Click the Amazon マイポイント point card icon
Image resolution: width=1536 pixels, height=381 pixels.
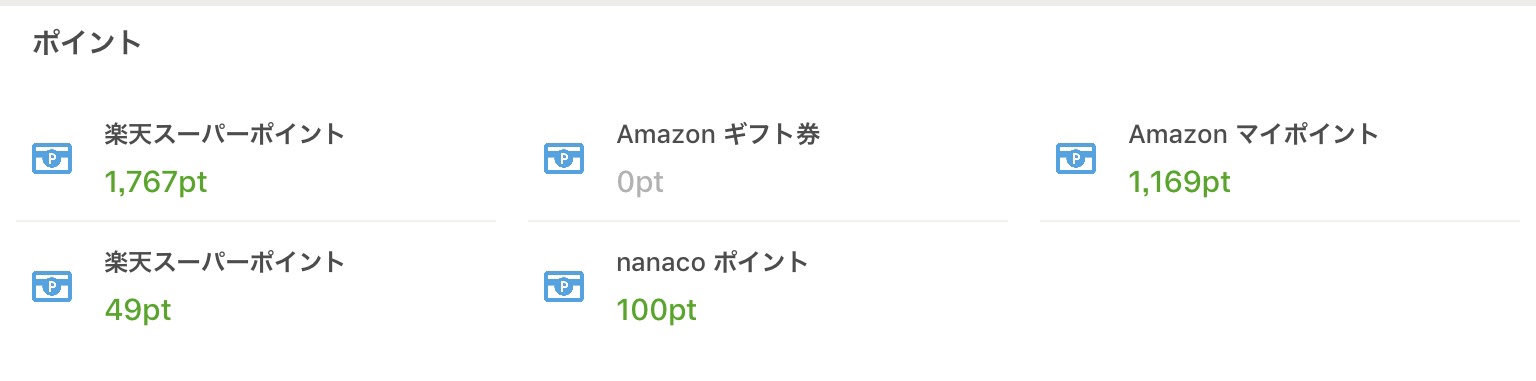click(1076, 158)
